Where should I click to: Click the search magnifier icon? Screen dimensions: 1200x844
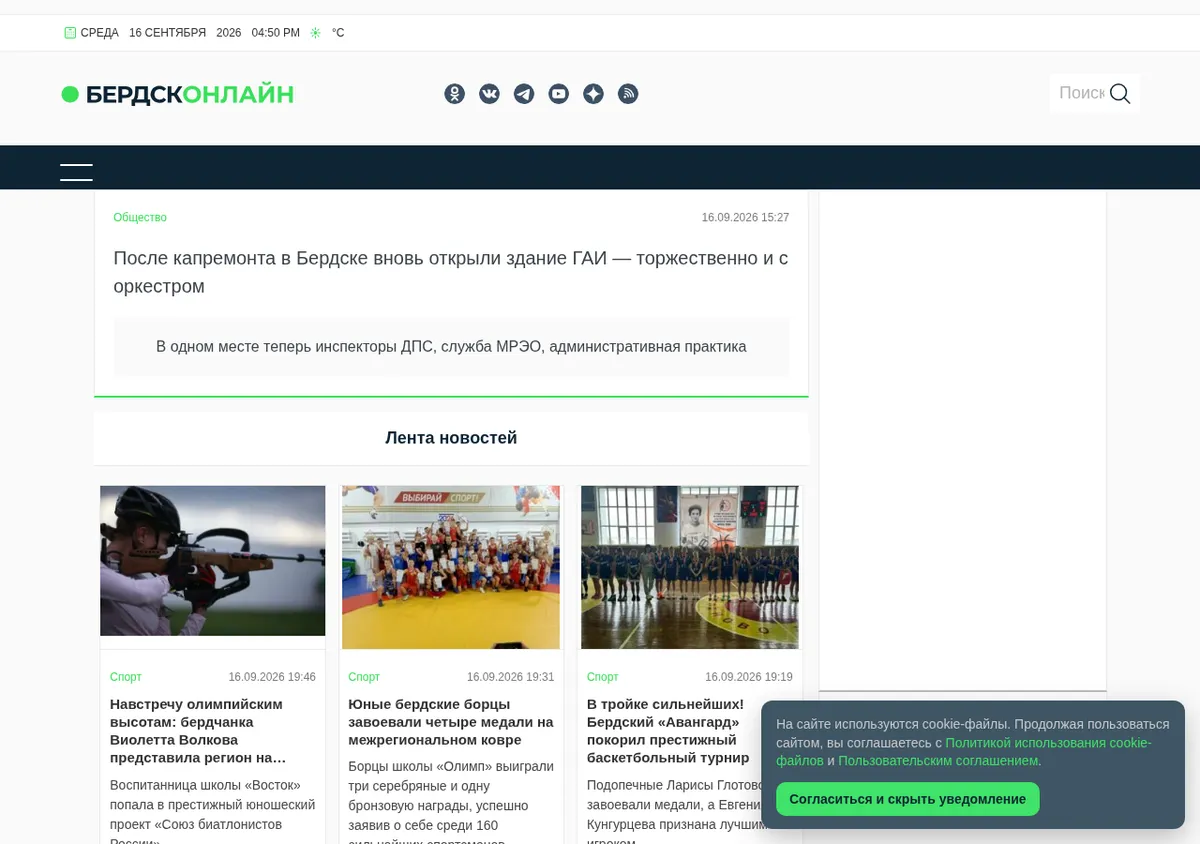click(1120, 93)
